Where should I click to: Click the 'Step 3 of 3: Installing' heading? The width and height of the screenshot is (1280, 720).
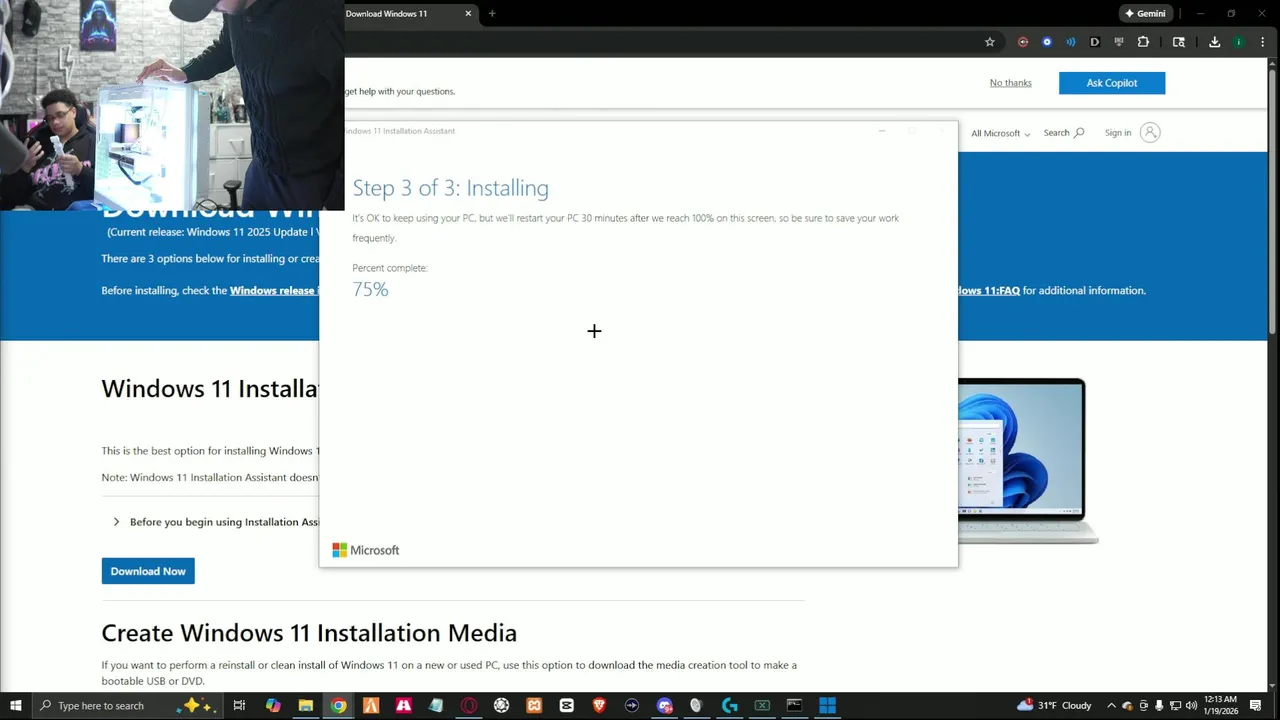(x=450, y=188)
